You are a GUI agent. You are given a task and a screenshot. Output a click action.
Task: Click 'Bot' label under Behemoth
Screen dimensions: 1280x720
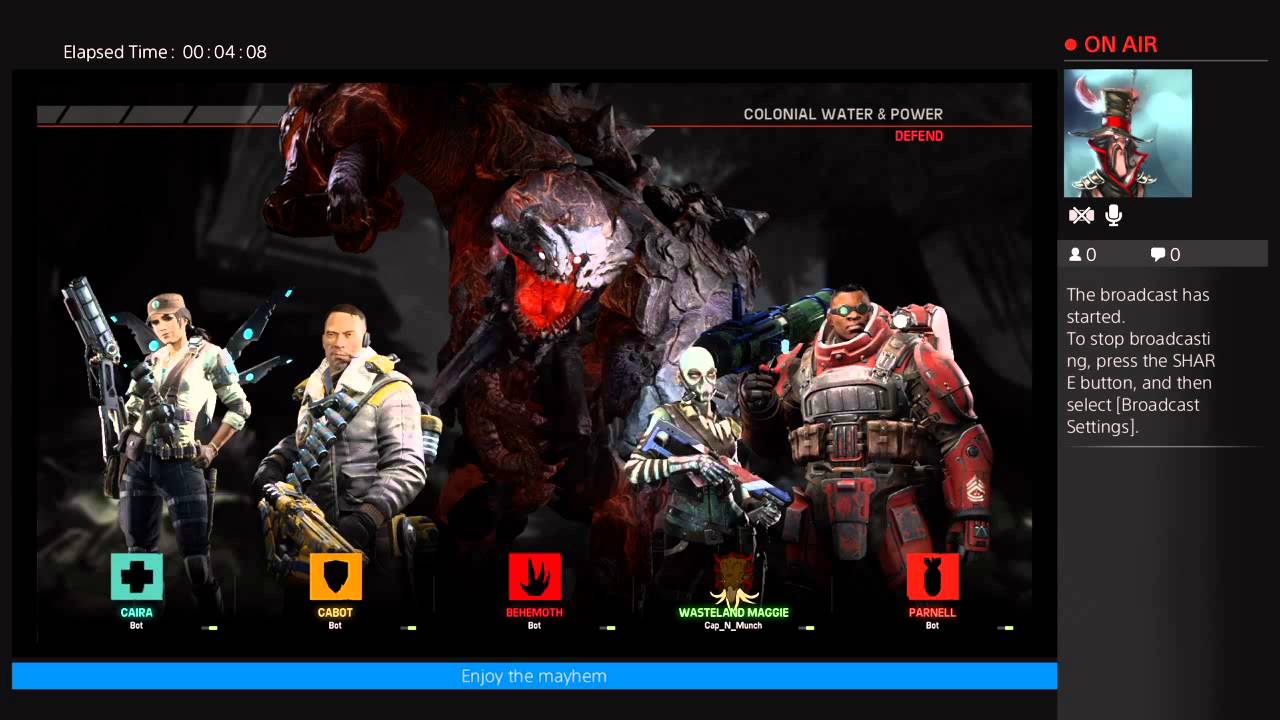(534, 626)
